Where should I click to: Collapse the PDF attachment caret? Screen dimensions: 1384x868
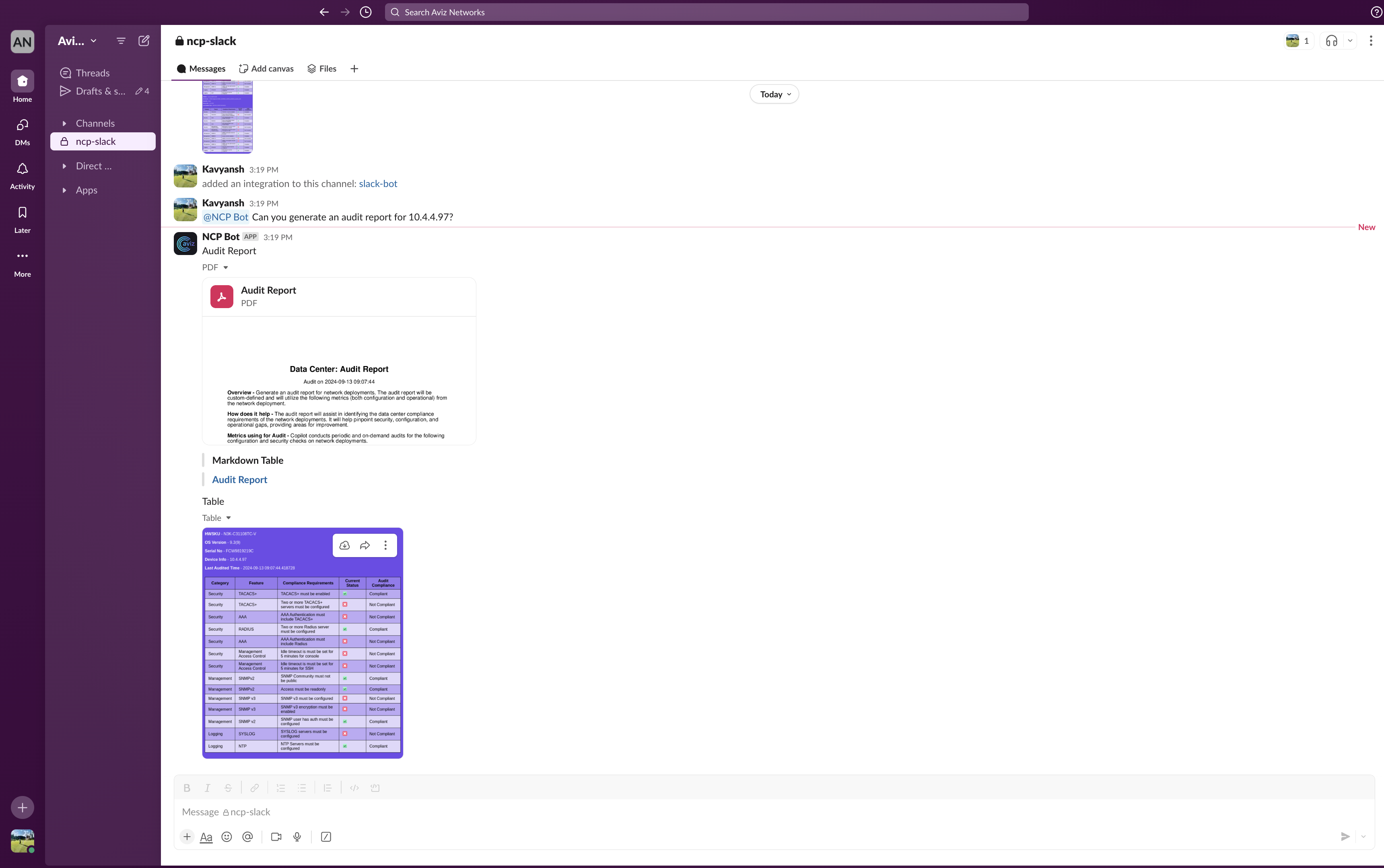click(x=226, y=267)
